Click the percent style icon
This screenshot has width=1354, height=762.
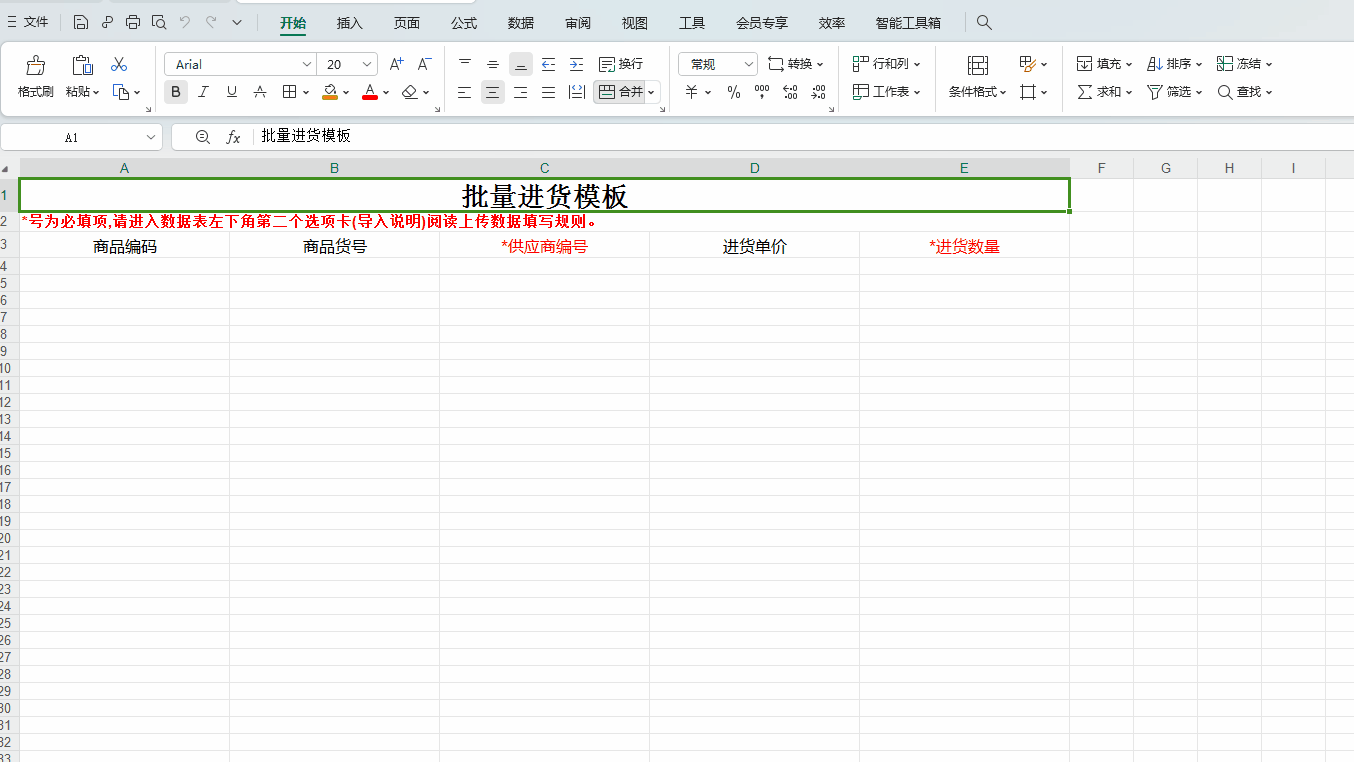[x=734, y=92]
